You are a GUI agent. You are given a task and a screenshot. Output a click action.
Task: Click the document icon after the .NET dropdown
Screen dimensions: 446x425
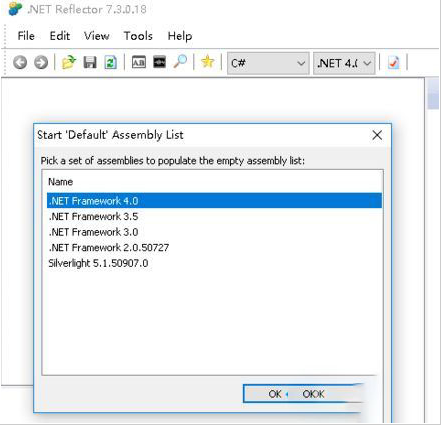coord(394,62)
